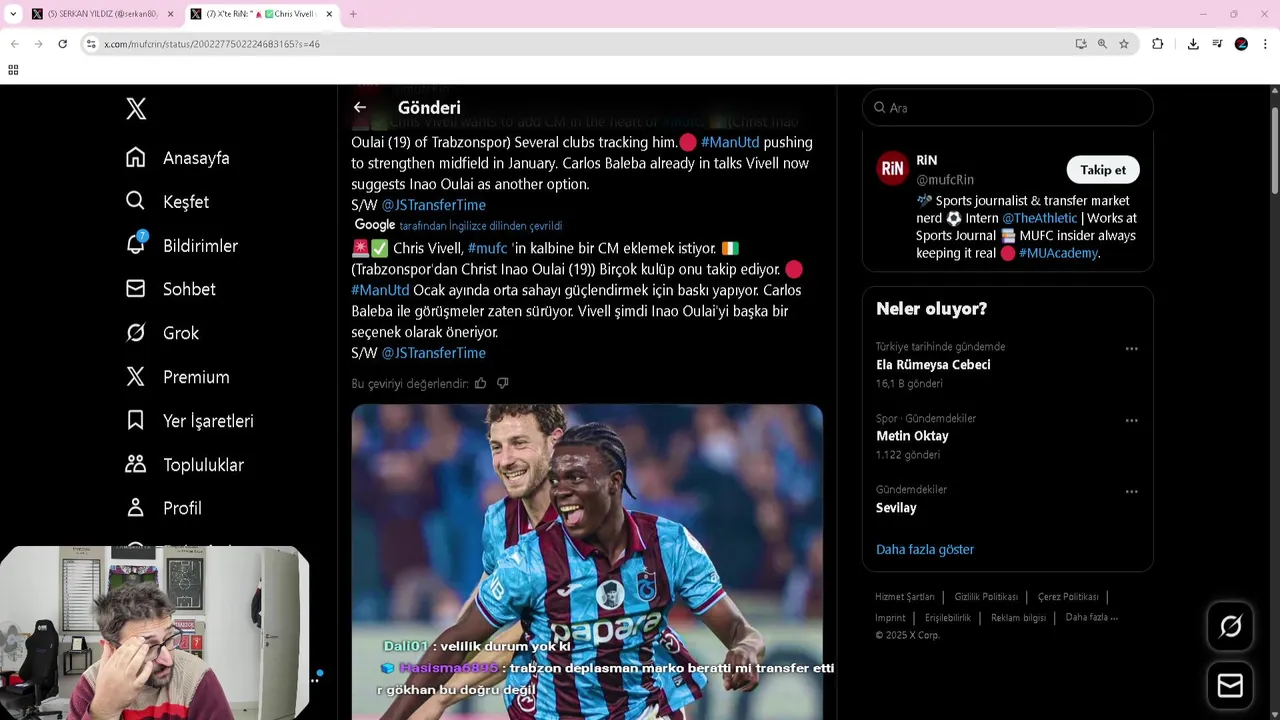Open Profil person icon
1280x720 pixels.
pyautogui.click(x=136, y=508)
